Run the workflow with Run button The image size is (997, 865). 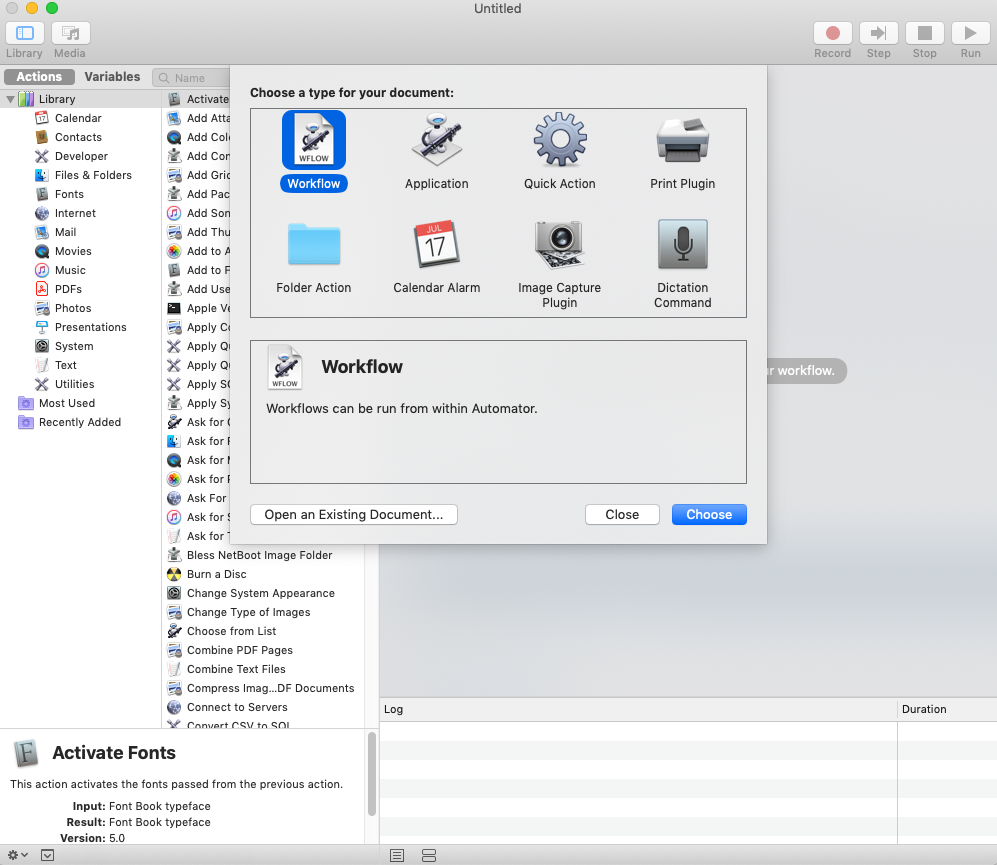click(970, 33)
